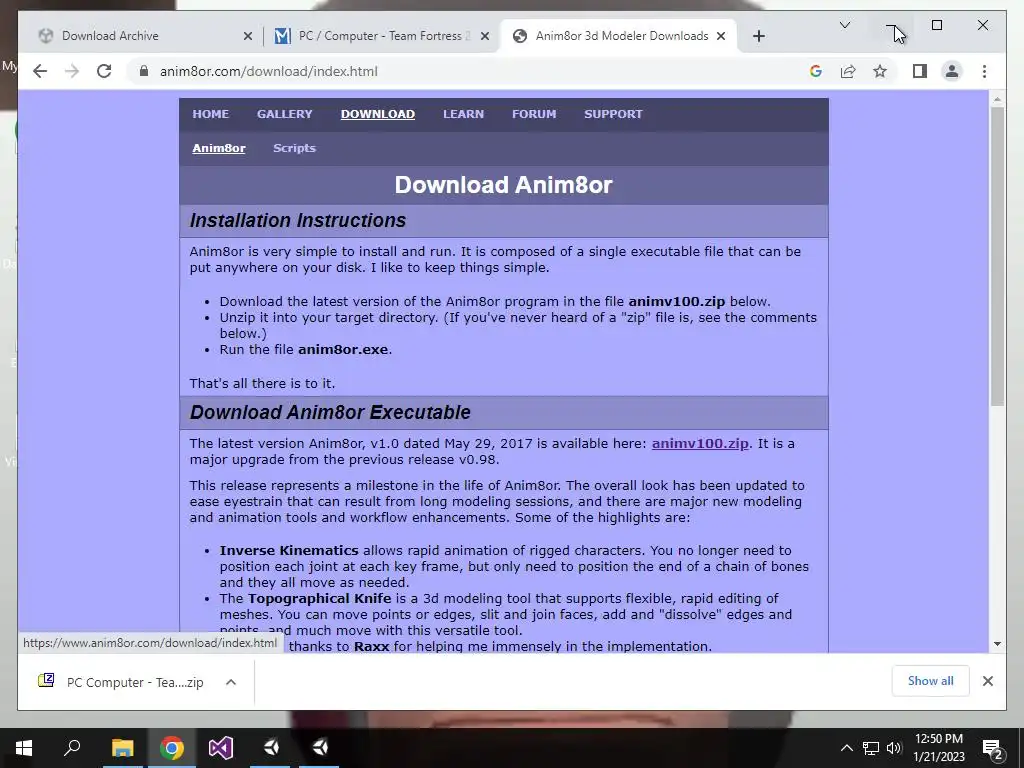Viewport: 1024px width, 768px height.
Task: Close the Download Archive tab
Action: click(x=248, y=36)
